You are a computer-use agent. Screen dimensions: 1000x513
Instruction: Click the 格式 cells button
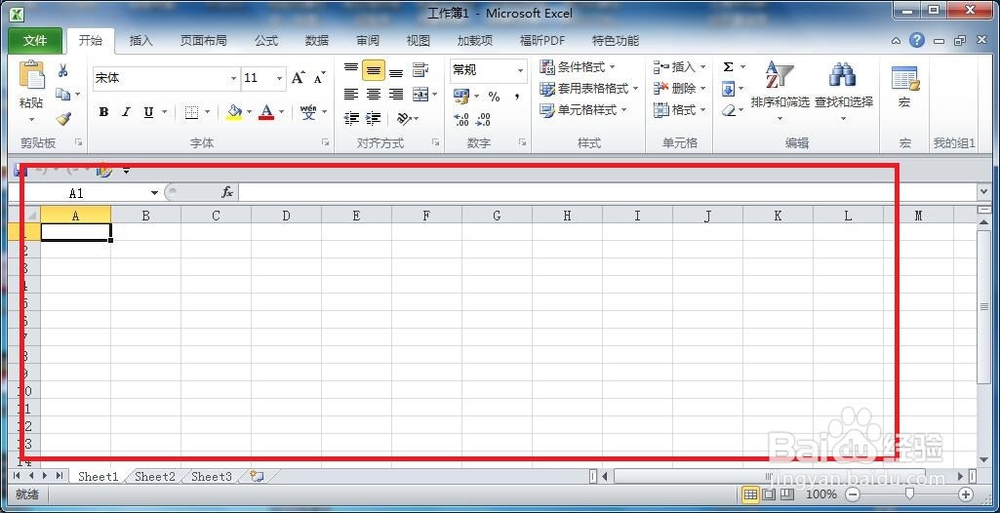(x=680, y=110)
